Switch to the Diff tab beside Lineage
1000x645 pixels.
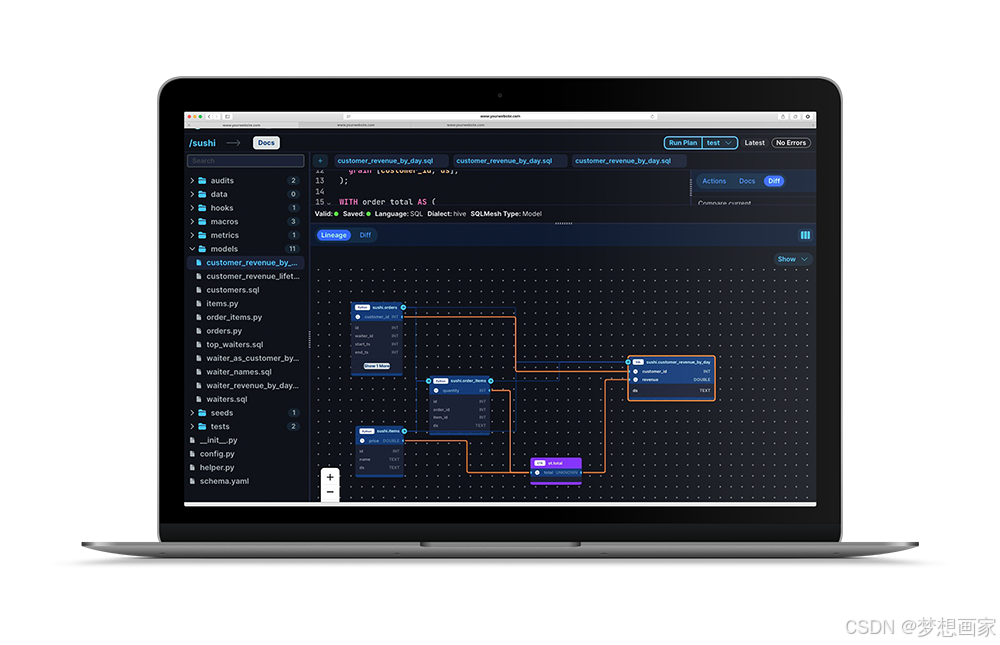pos(365,235)
